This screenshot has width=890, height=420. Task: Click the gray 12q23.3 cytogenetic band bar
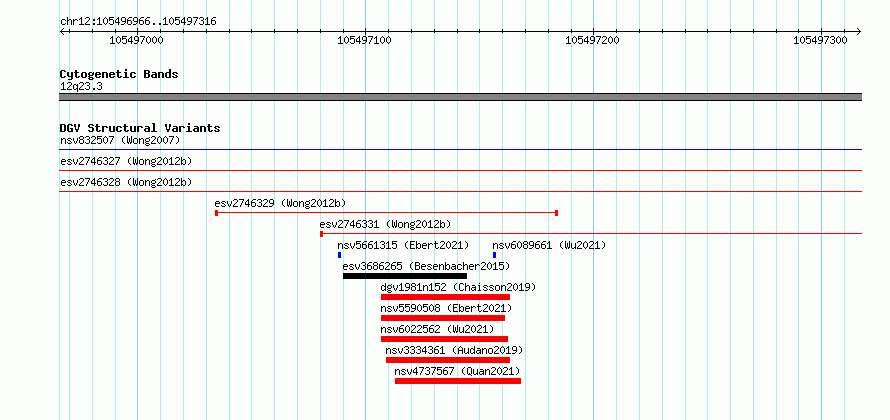(460, 97)
